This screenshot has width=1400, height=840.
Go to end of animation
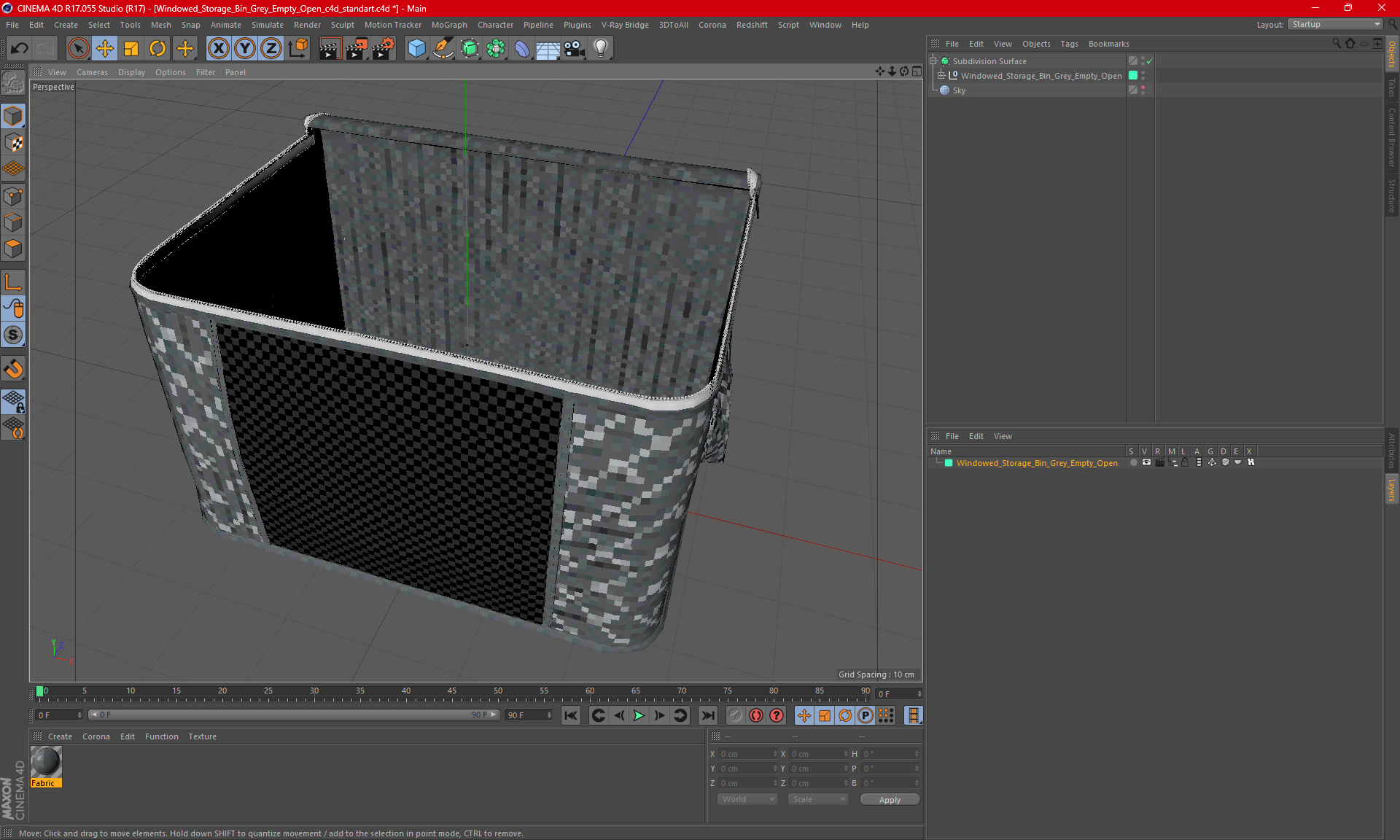[x=707, y=715]
